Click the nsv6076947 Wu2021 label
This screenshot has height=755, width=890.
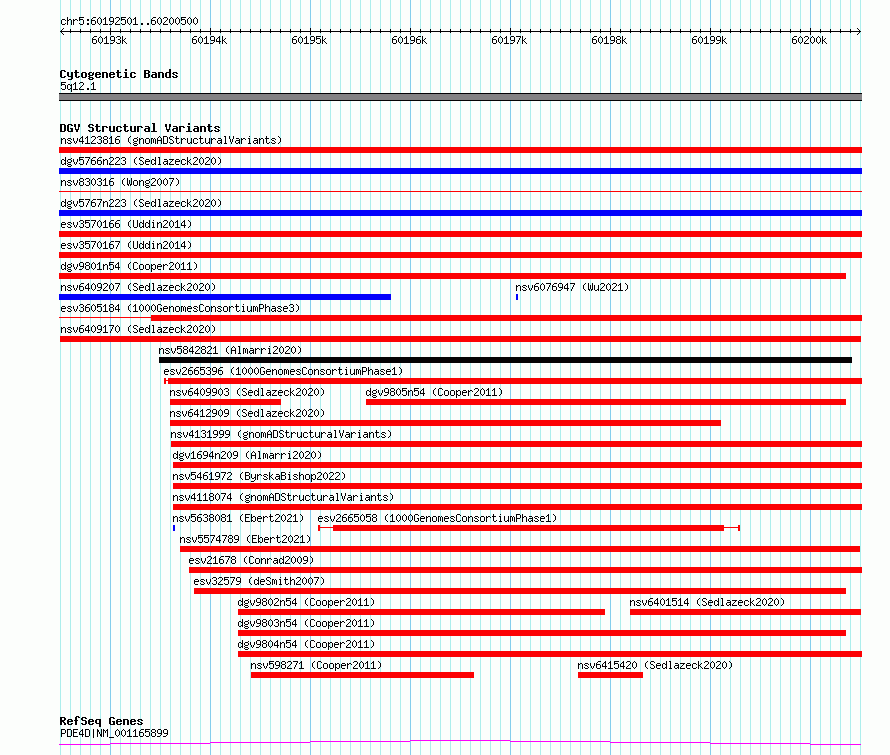pyautogui.click(x=572, y=287)
